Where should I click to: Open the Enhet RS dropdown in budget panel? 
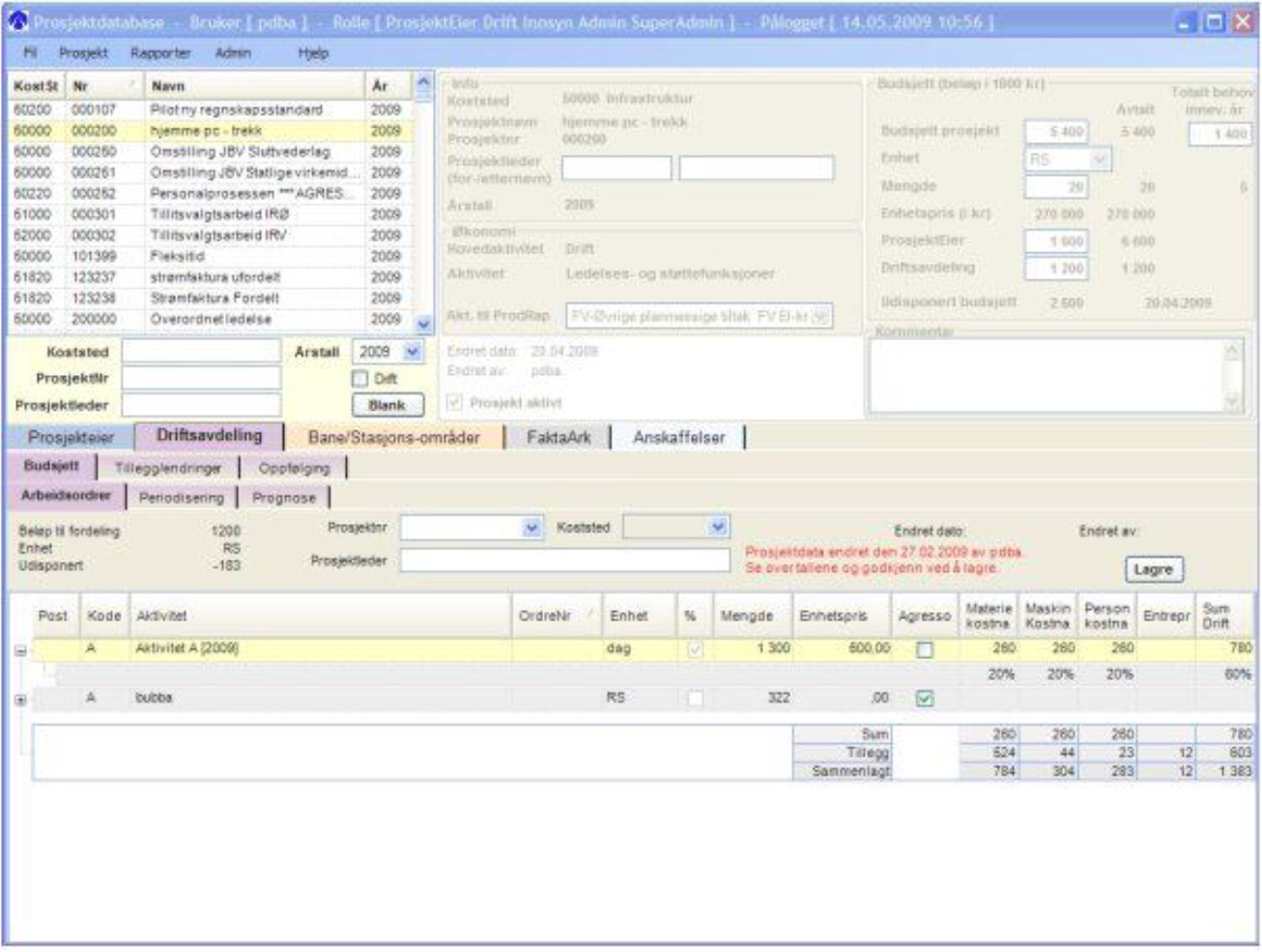(1100, 159)
